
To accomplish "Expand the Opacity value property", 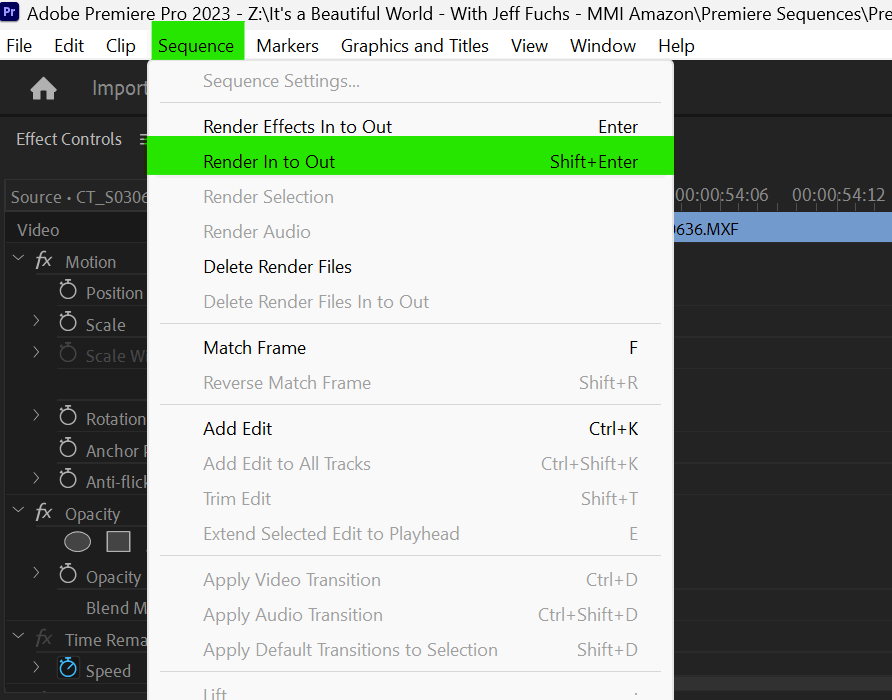I will pos(36,573).
